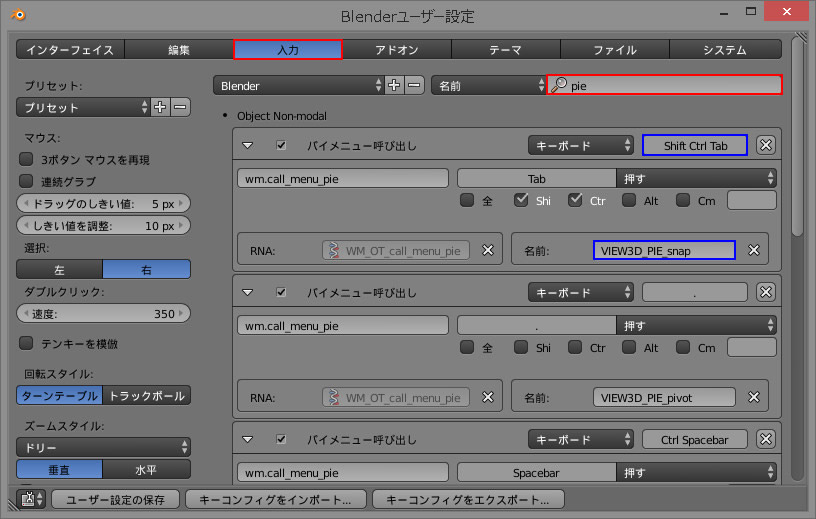The image size is (816, 519).
Task: Click the VIEW3D_PIE_snap name field
Action: tap(664, 250)
